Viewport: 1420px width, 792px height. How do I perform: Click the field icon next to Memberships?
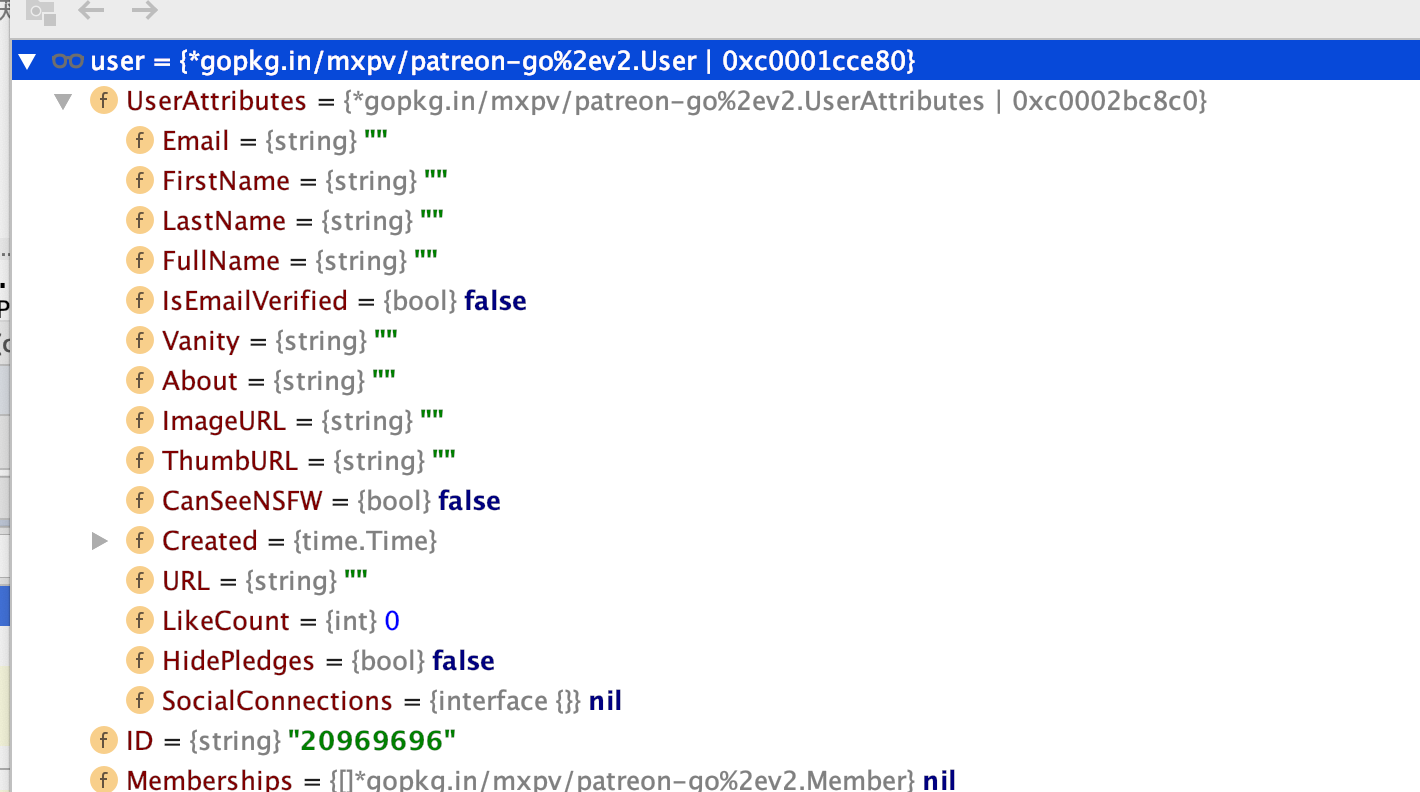coord(103,780)
